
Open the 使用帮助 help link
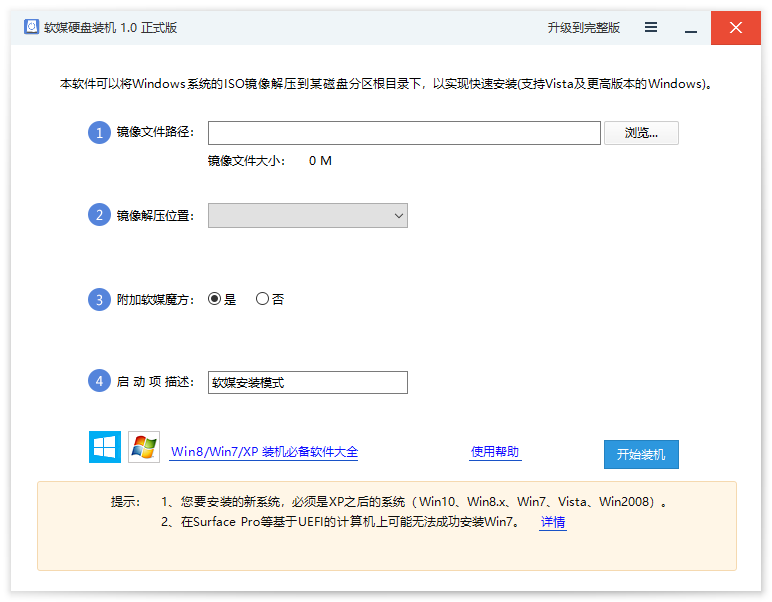click(x=495, y=451)
